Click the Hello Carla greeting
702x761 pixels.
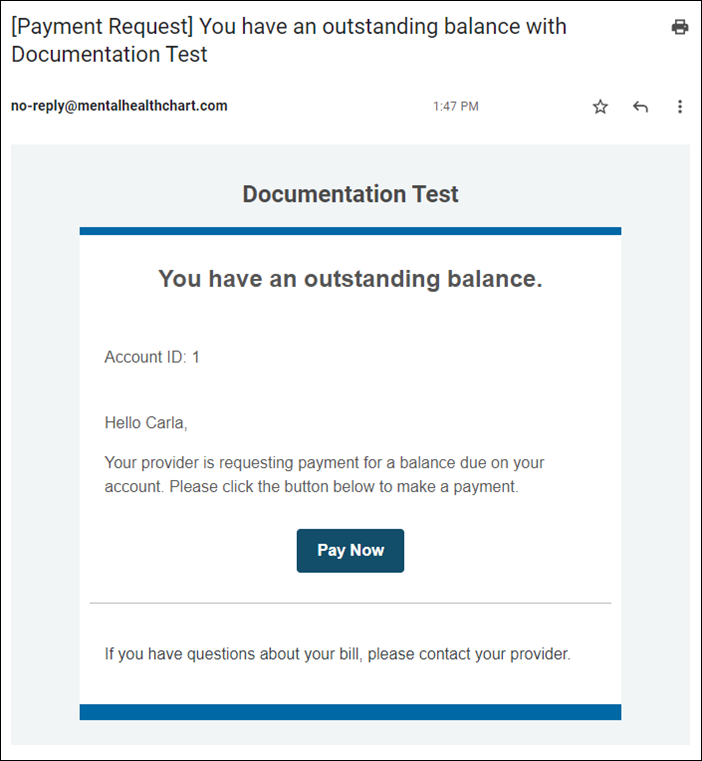click(146, 423)
